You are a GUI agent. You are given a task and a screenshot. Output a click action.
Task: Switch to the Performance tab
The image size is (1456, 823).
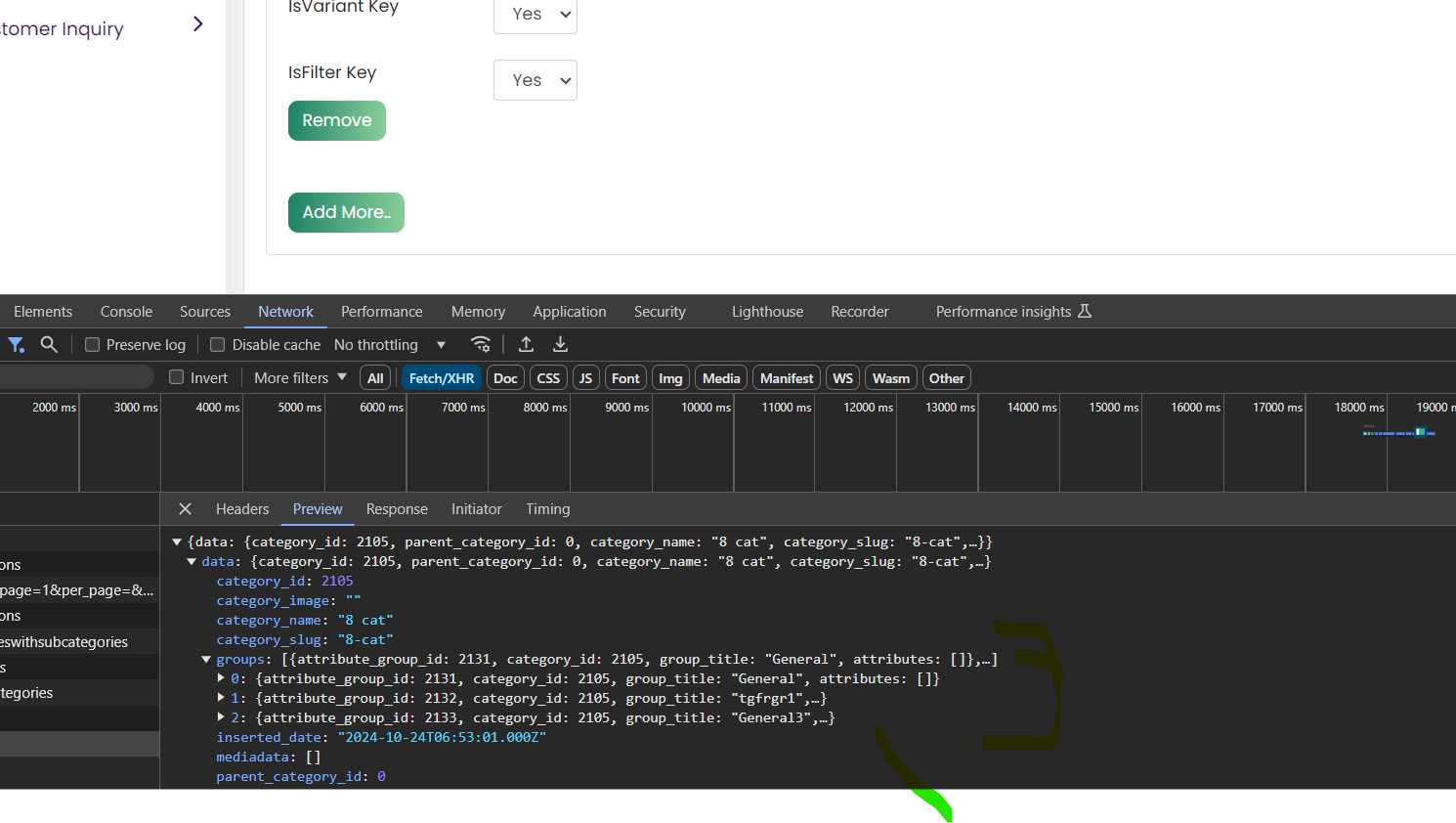point(382,312)
